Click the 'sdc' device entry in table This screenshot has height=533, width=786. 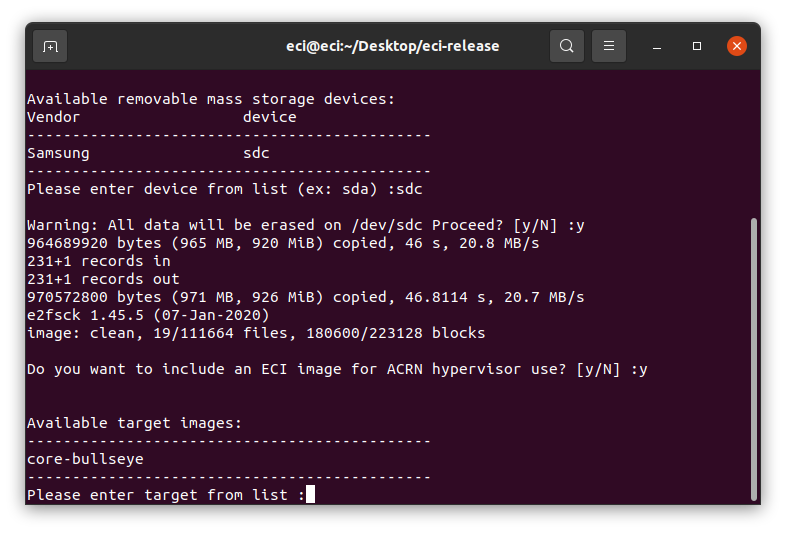(256, 153)
